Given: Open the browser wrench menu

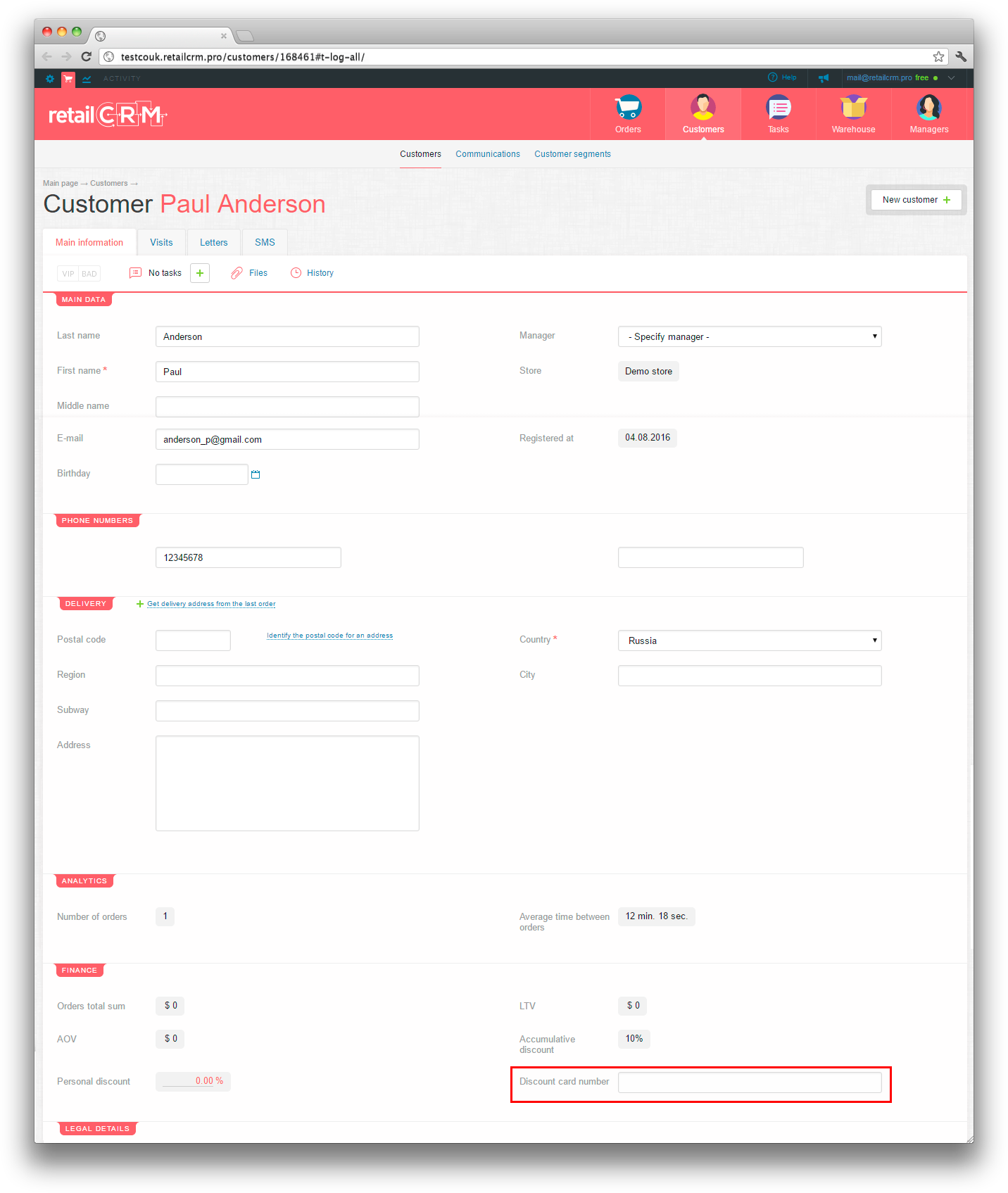Looking at the screenshot, I should [961, 57].
